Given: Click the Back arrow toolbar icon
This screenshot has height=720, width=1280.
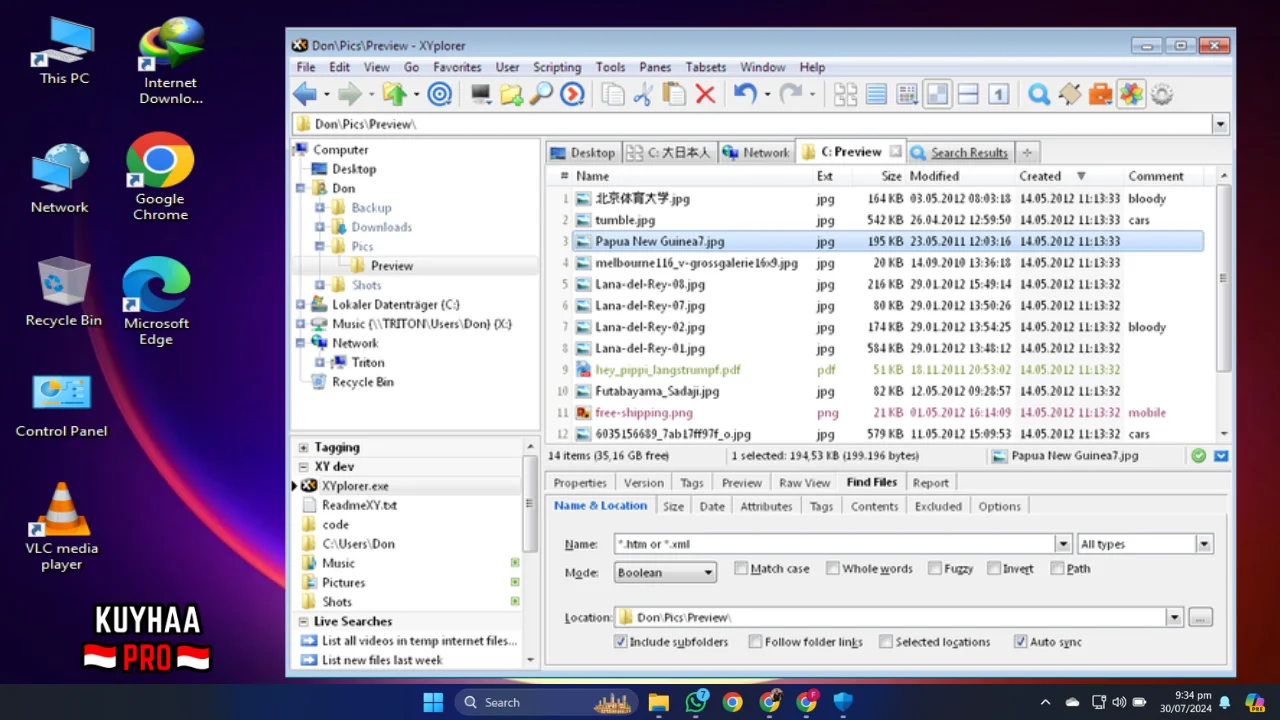Looking at the screenshot, I should [x=305, y=94].
